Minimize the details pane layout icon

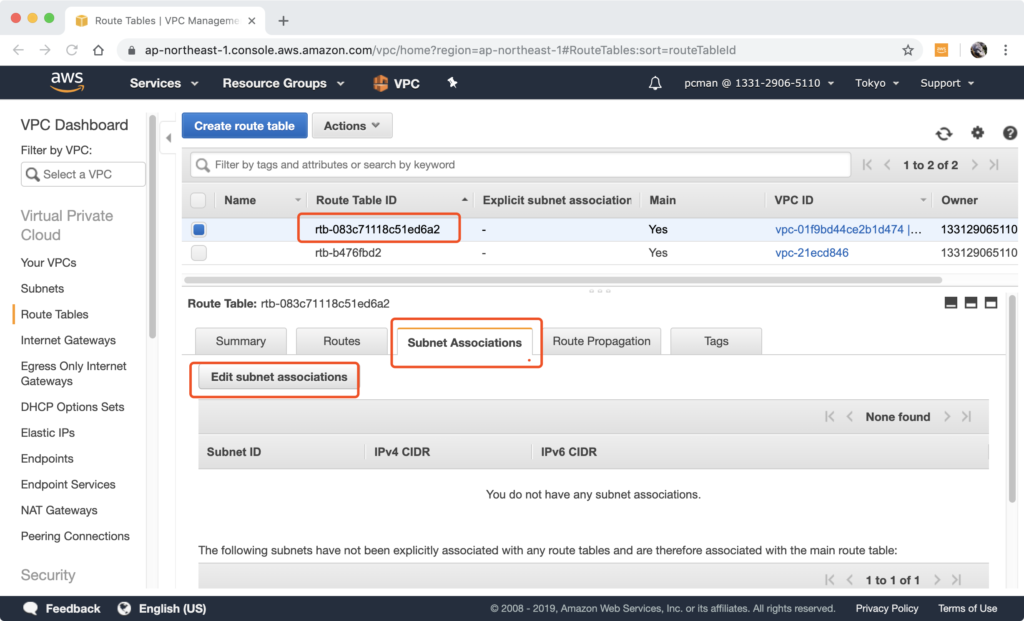(x=951, y=302)
